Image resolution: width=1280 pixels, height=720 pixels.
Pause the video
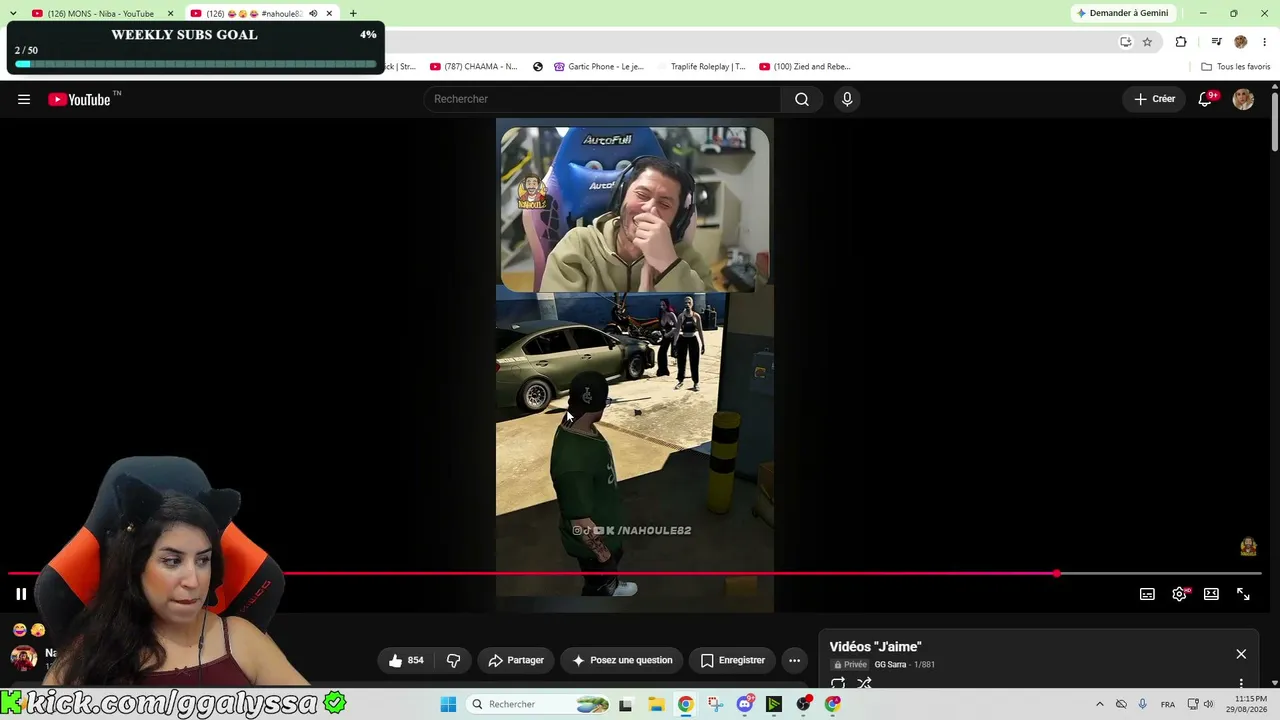coord(21,594)
